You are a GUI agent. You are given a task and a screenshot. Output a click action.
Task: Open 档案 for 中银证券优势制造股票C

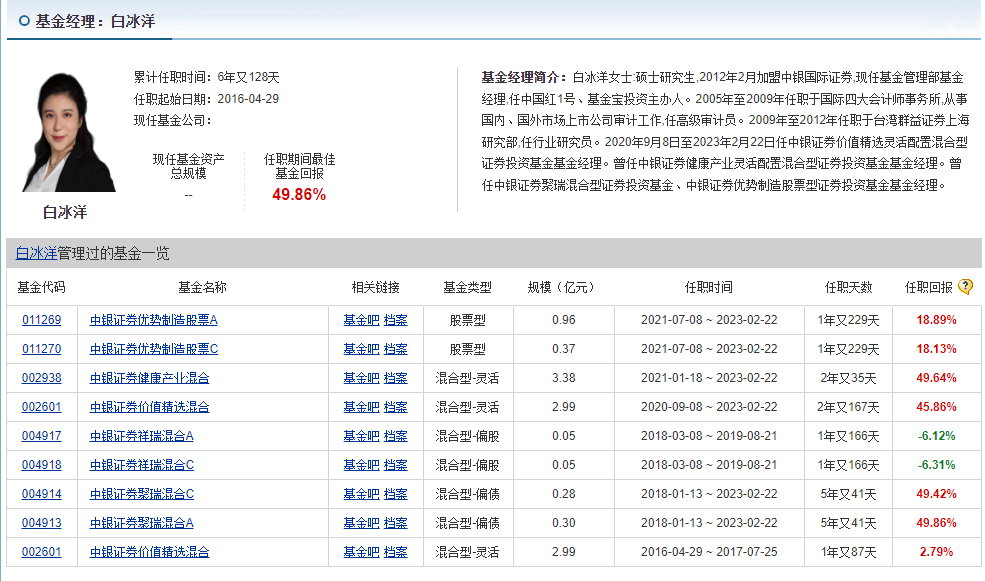click(396, 349)
